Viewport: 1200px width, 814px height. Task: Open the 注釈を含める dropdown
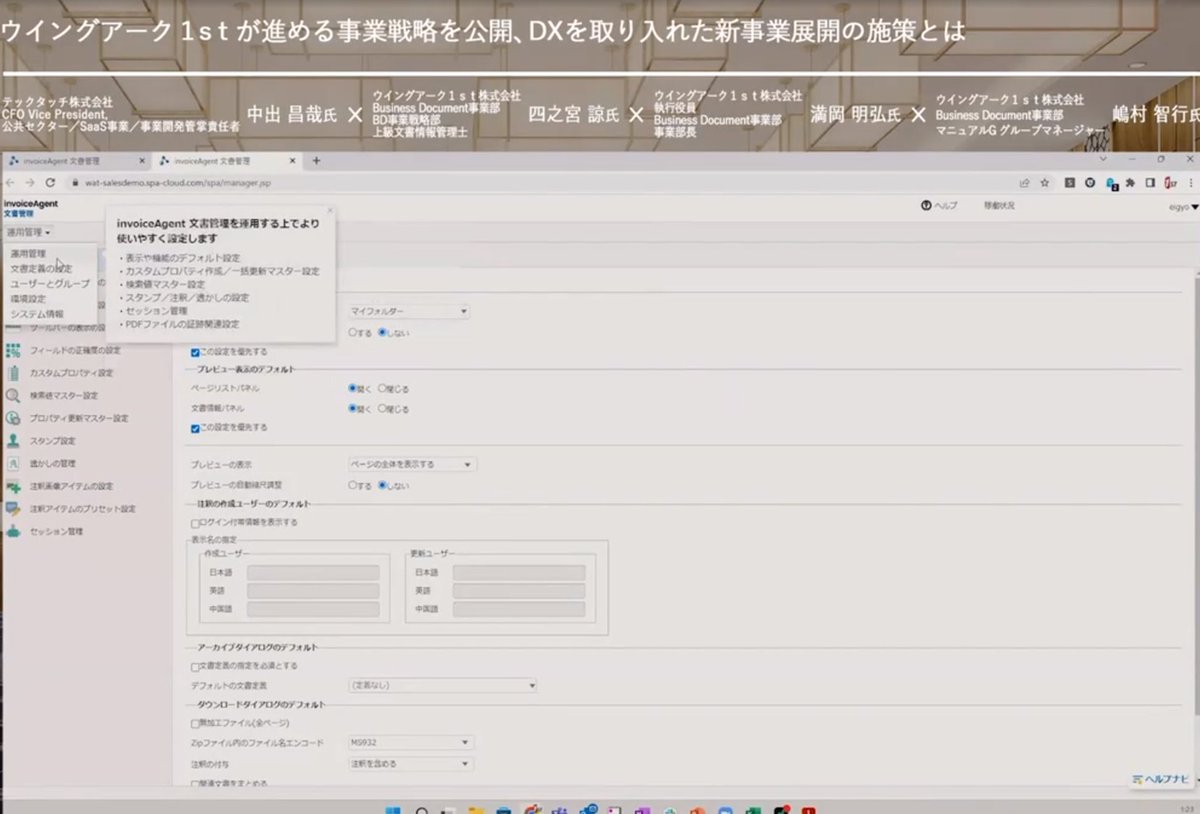410,764
